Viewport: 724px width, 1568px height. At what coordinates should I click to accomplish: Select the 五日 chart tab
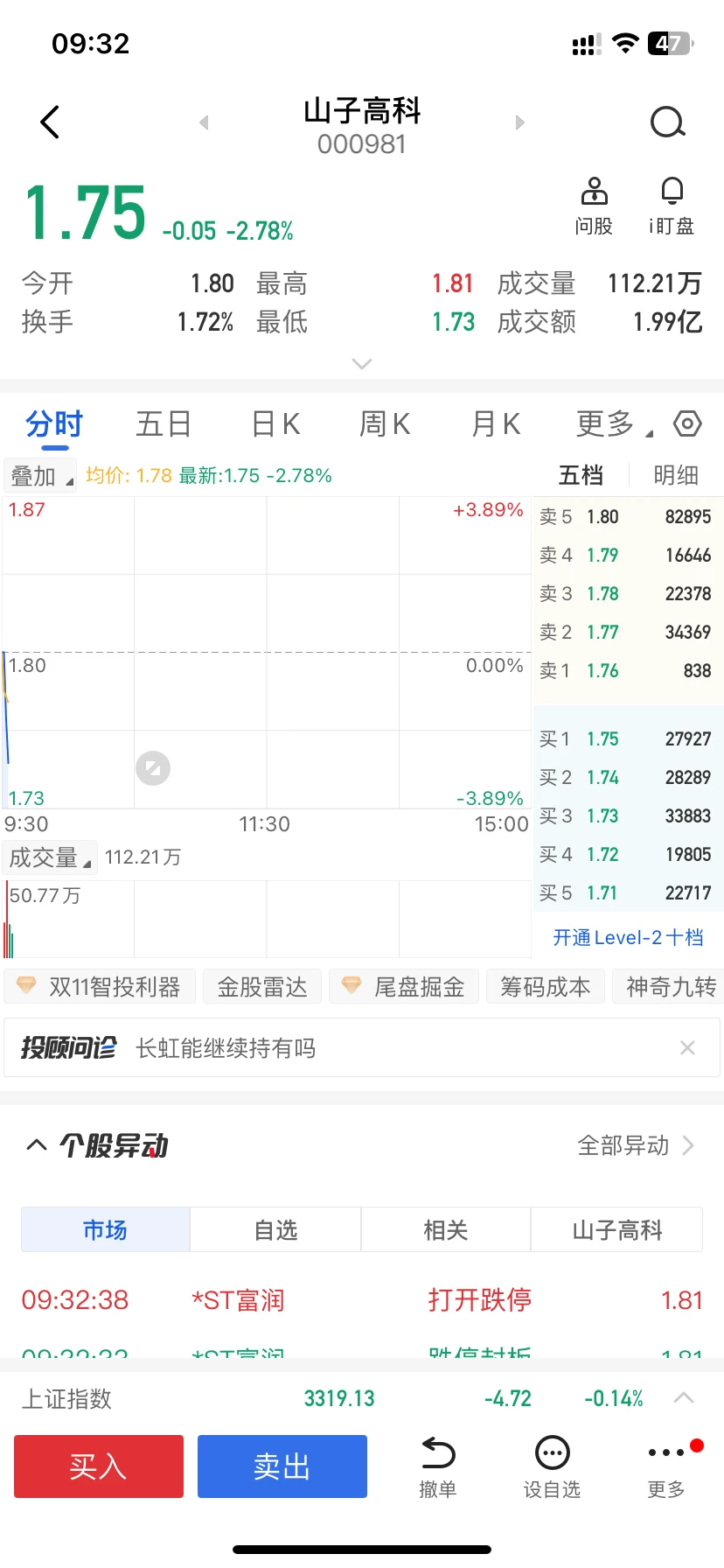point(164,424)
